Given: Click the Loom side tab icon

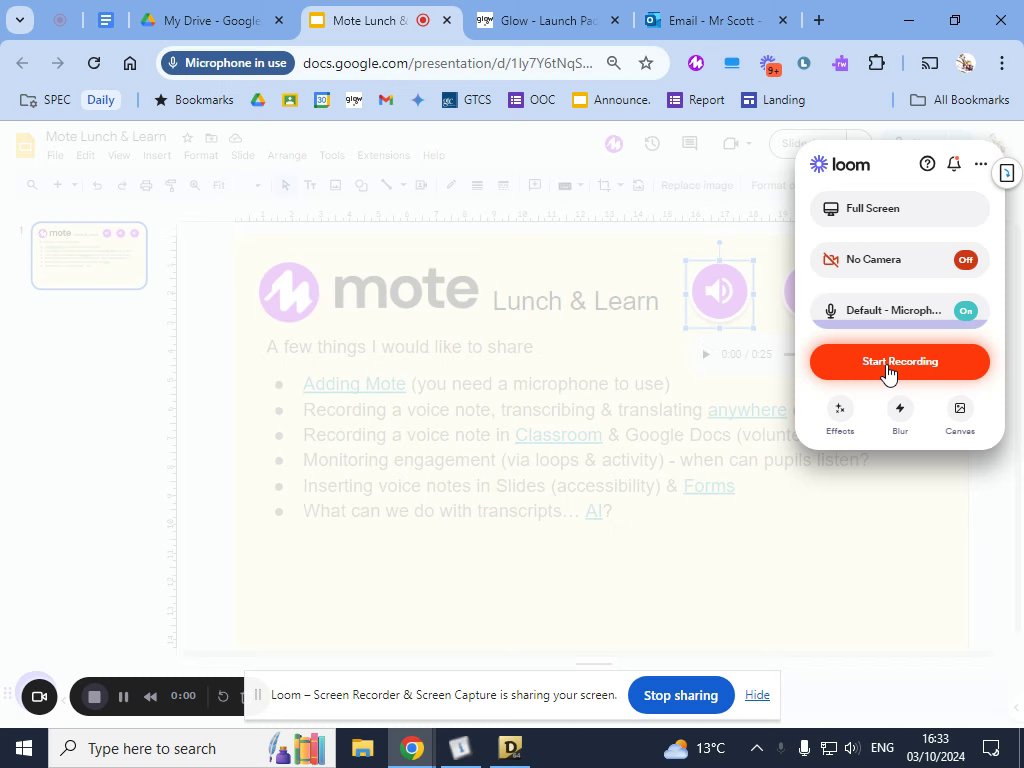Looking at the screenshot, I should click(x=1006, y=173).
